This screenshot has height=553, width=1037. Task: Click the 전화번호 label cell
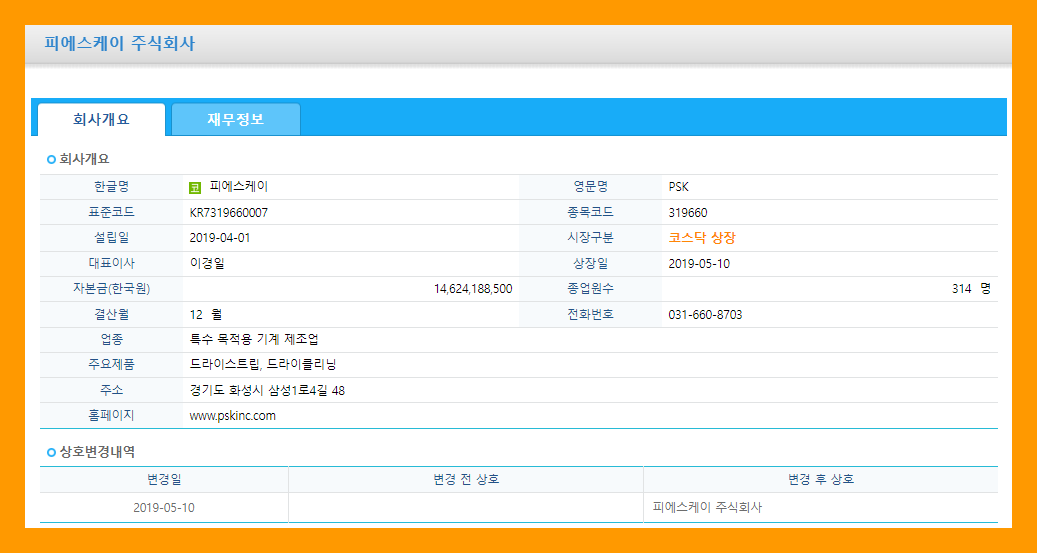pyautogui.click(x=591, y=314)
